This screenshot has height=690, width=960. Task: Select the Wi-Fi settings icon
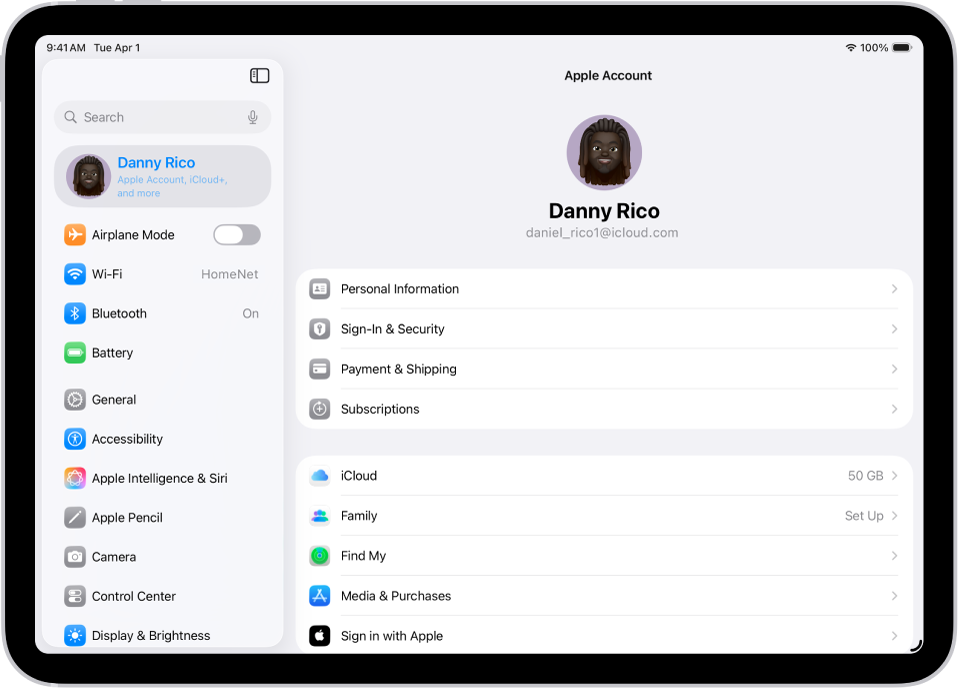coord(74,273)
